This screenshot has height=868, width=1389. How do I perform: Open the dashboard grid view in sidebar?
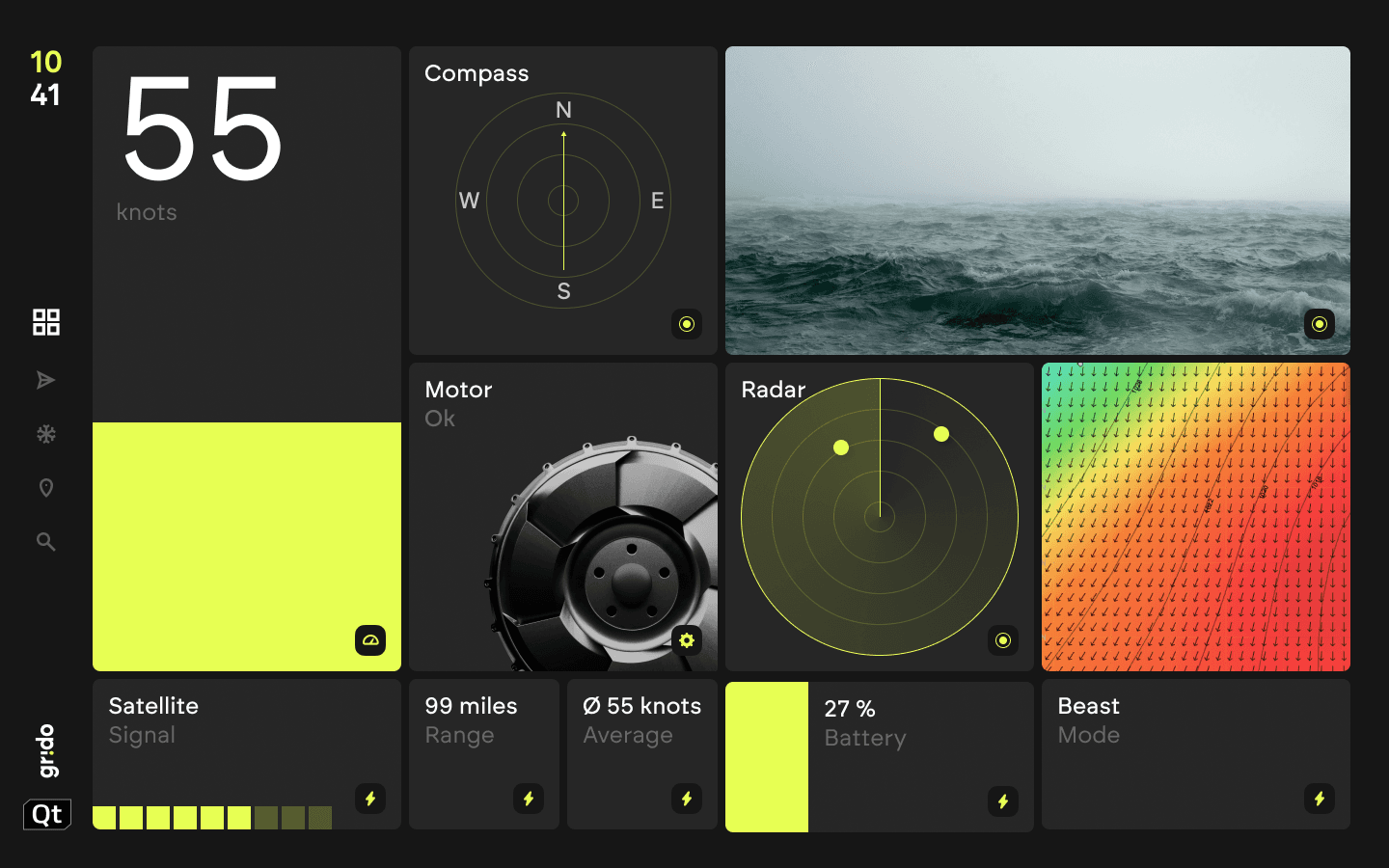point(46,322)
